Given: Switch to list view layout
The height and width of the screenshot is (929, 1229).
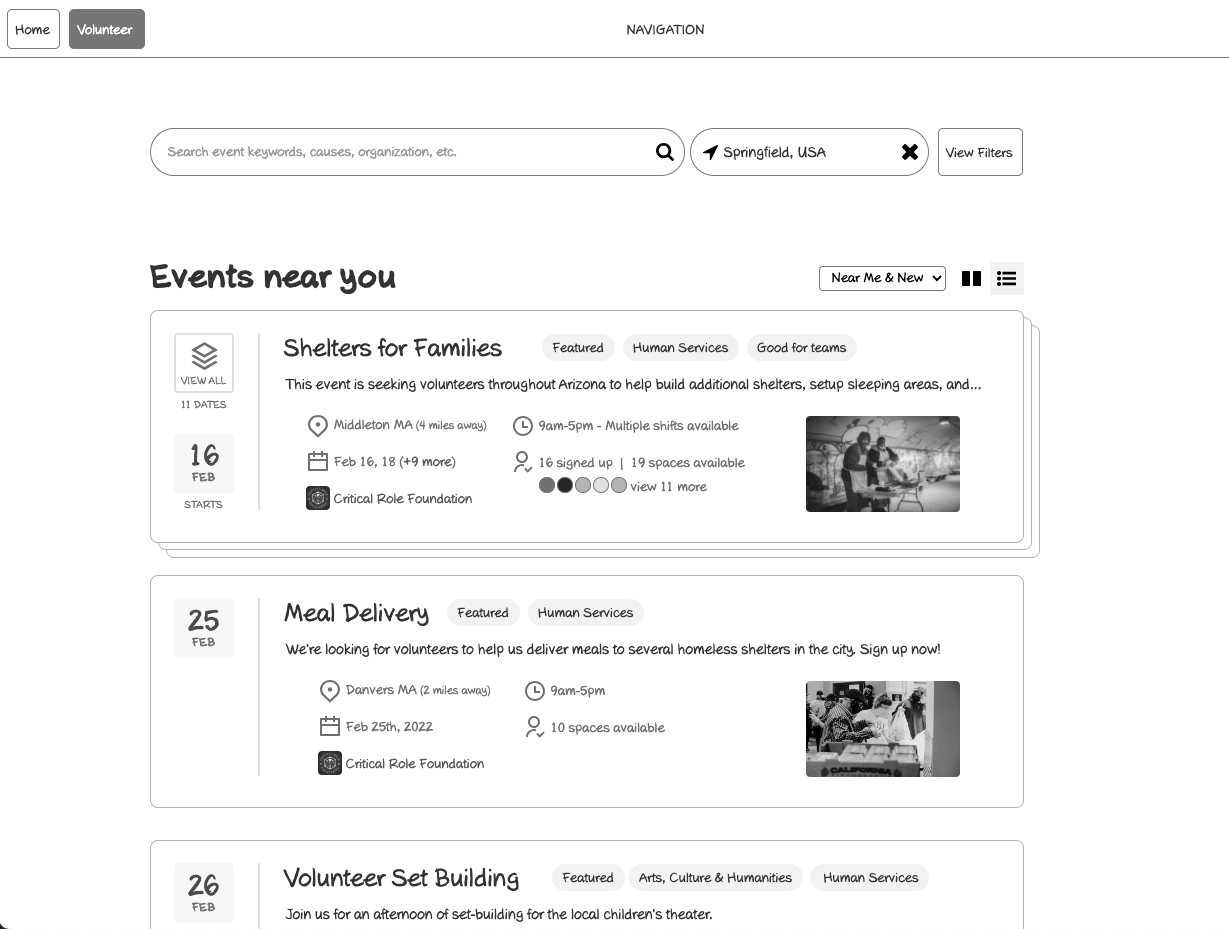Looking at the screenshot, I should pyautogui.click(x=1006, y=278).
